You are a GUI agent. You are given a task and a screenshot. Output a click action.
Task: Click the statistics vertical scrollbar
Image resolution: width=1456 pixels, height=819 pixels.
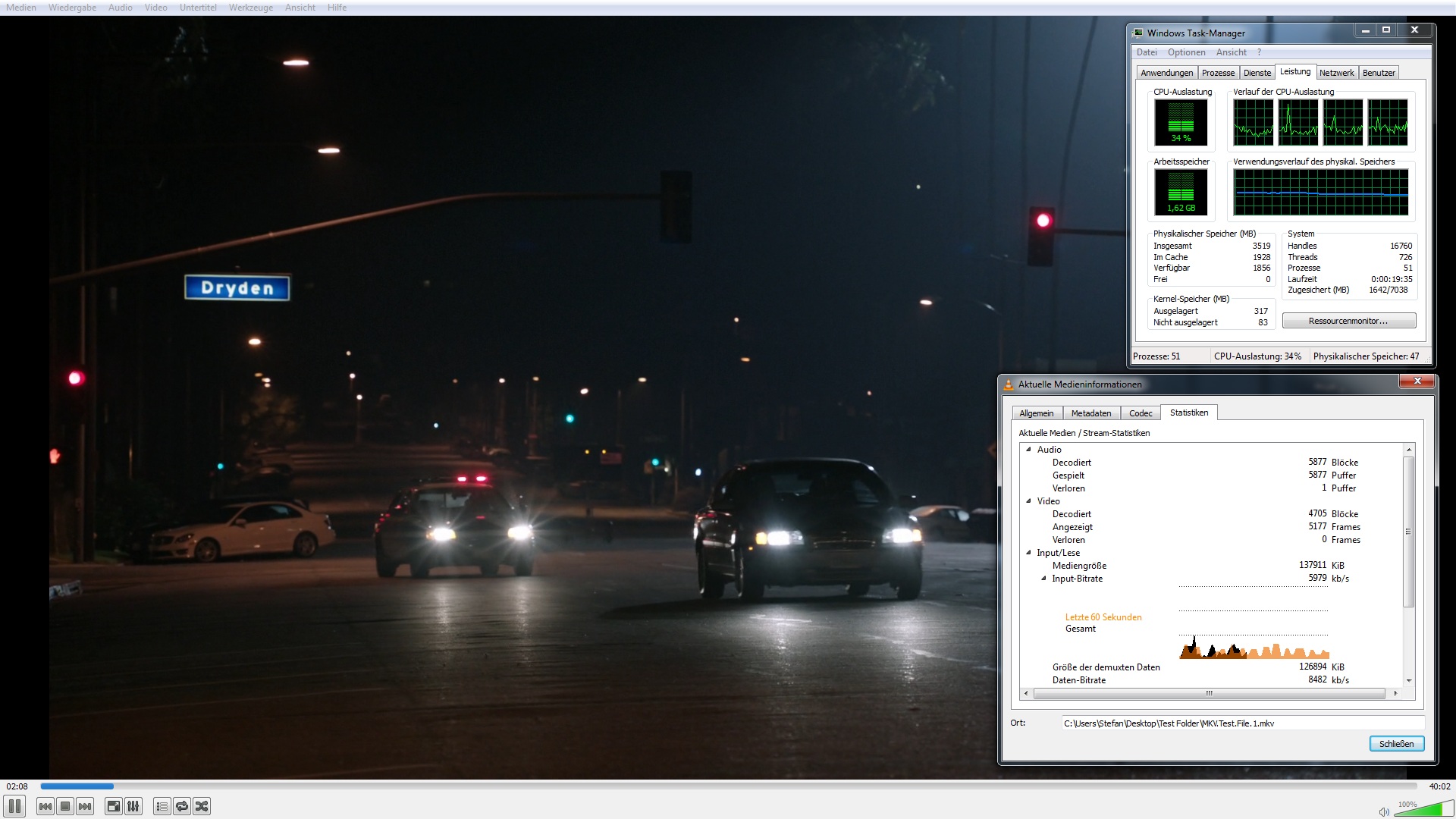[x=1408, y=531]
